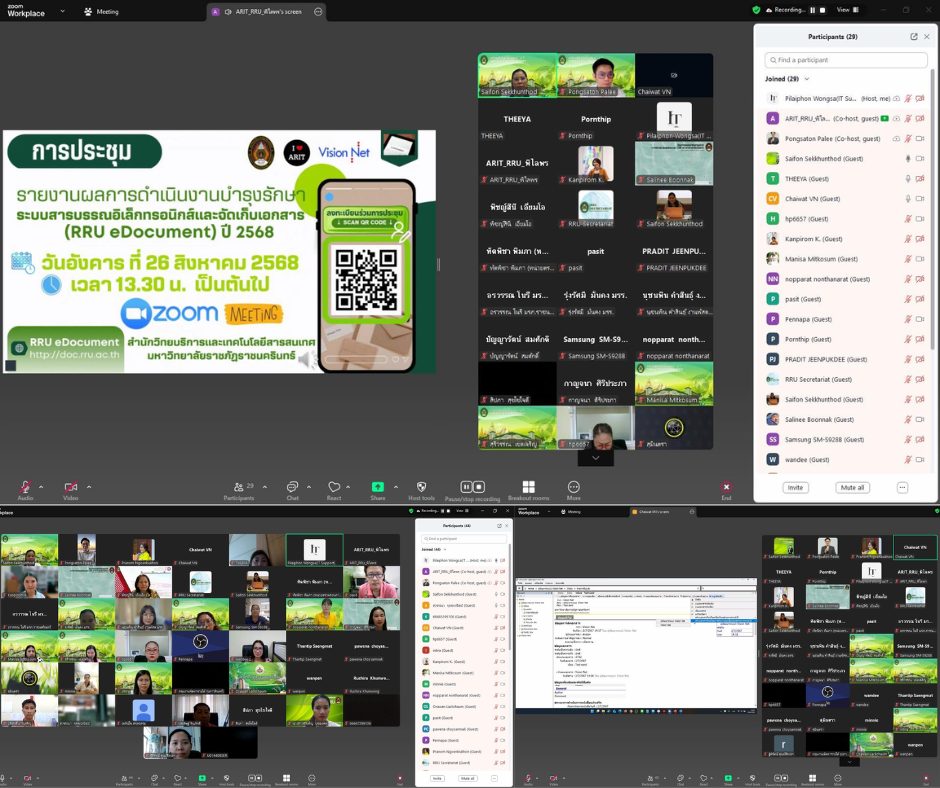Screen dimensions: 940x788
Task: Click the green encryption shield icon
Action: [x=757, y=10]
